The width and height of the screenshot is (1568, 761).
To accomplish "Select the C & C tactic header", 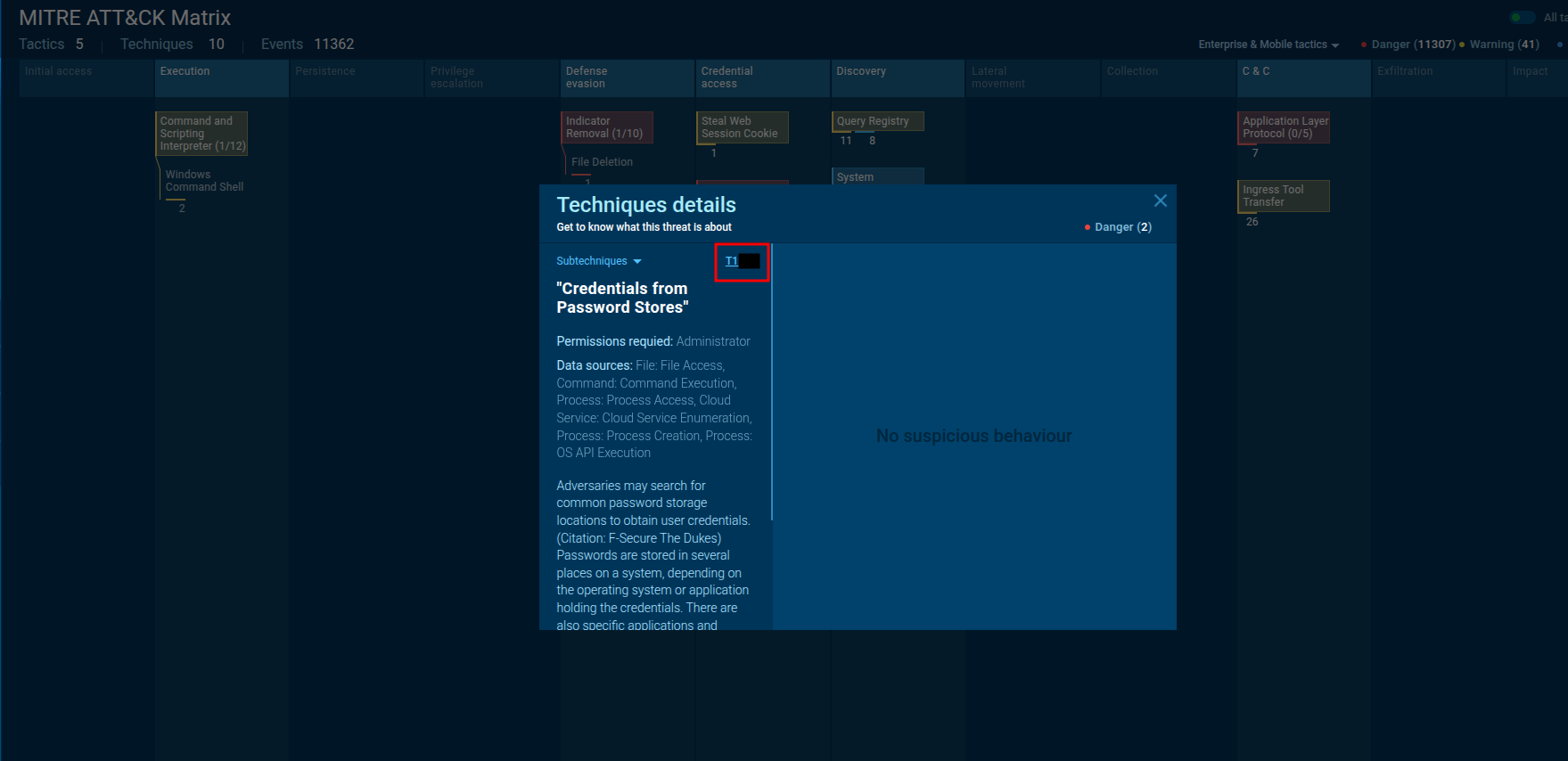I will tap(1302, 78).
